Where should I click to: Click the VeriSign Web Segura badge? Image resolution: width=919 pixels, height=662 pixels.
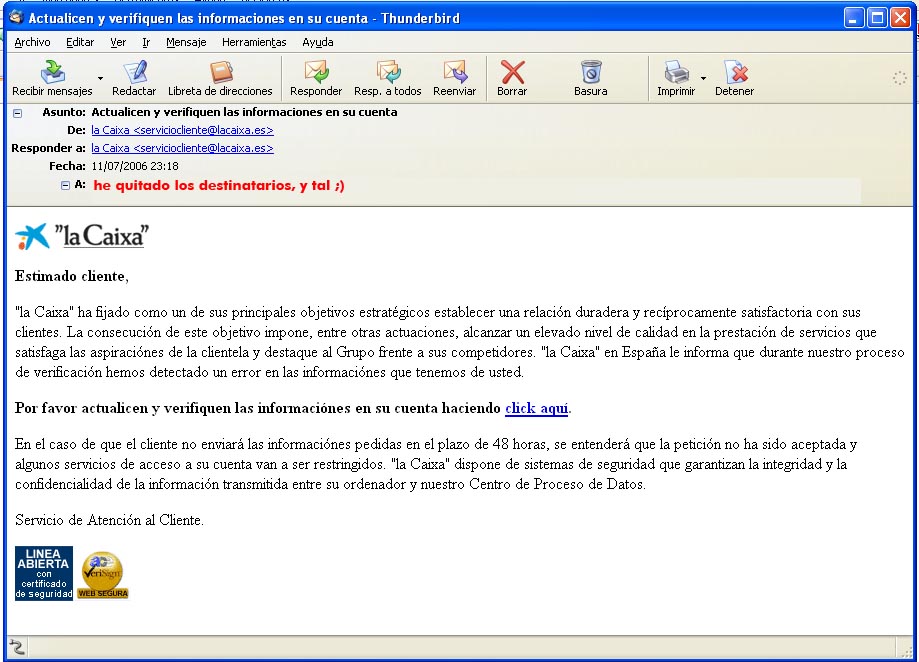(103, 575)
